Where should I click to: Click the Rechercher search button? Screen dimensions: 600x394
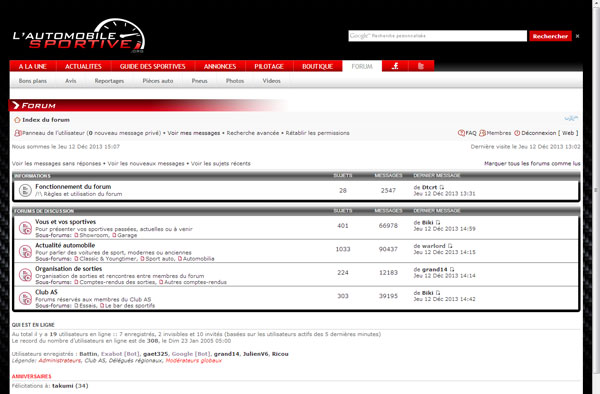click(550, 36)
